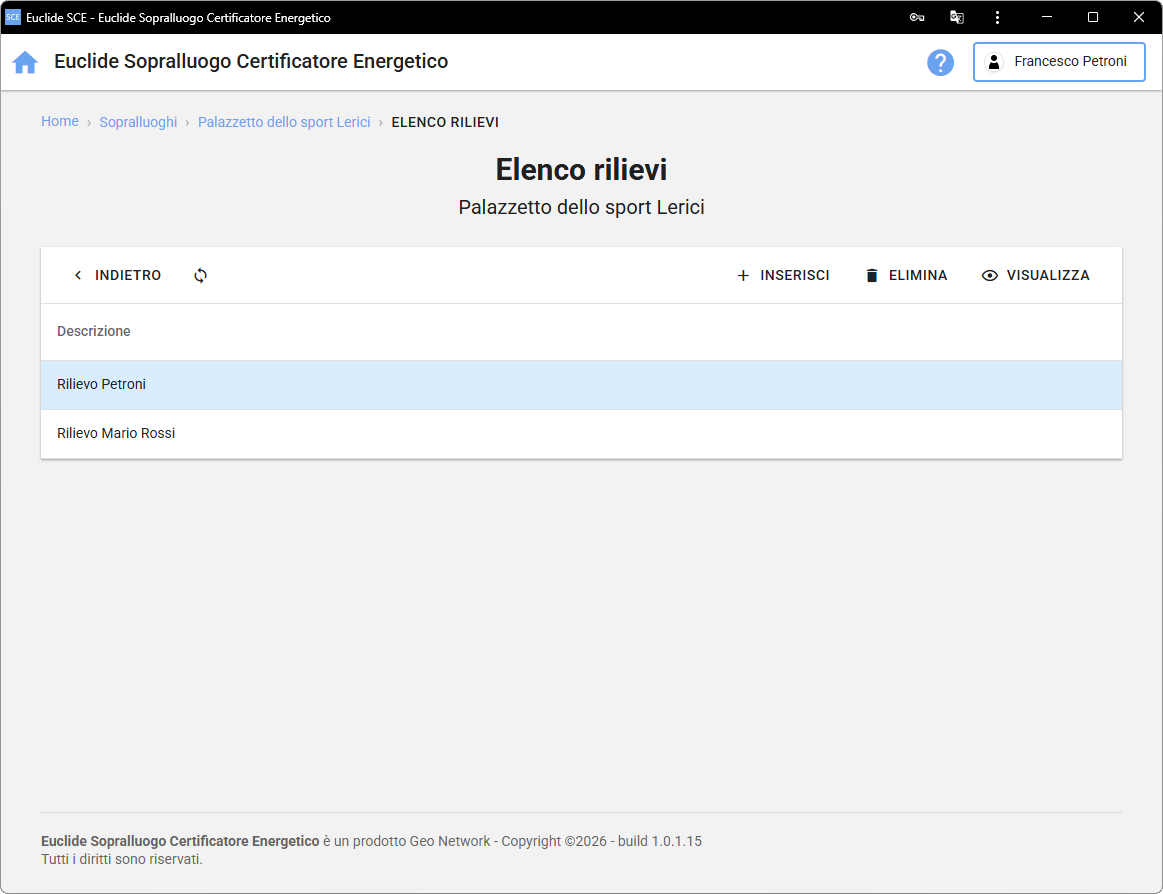Go back with the INDIETRO button

coord(117,275)
